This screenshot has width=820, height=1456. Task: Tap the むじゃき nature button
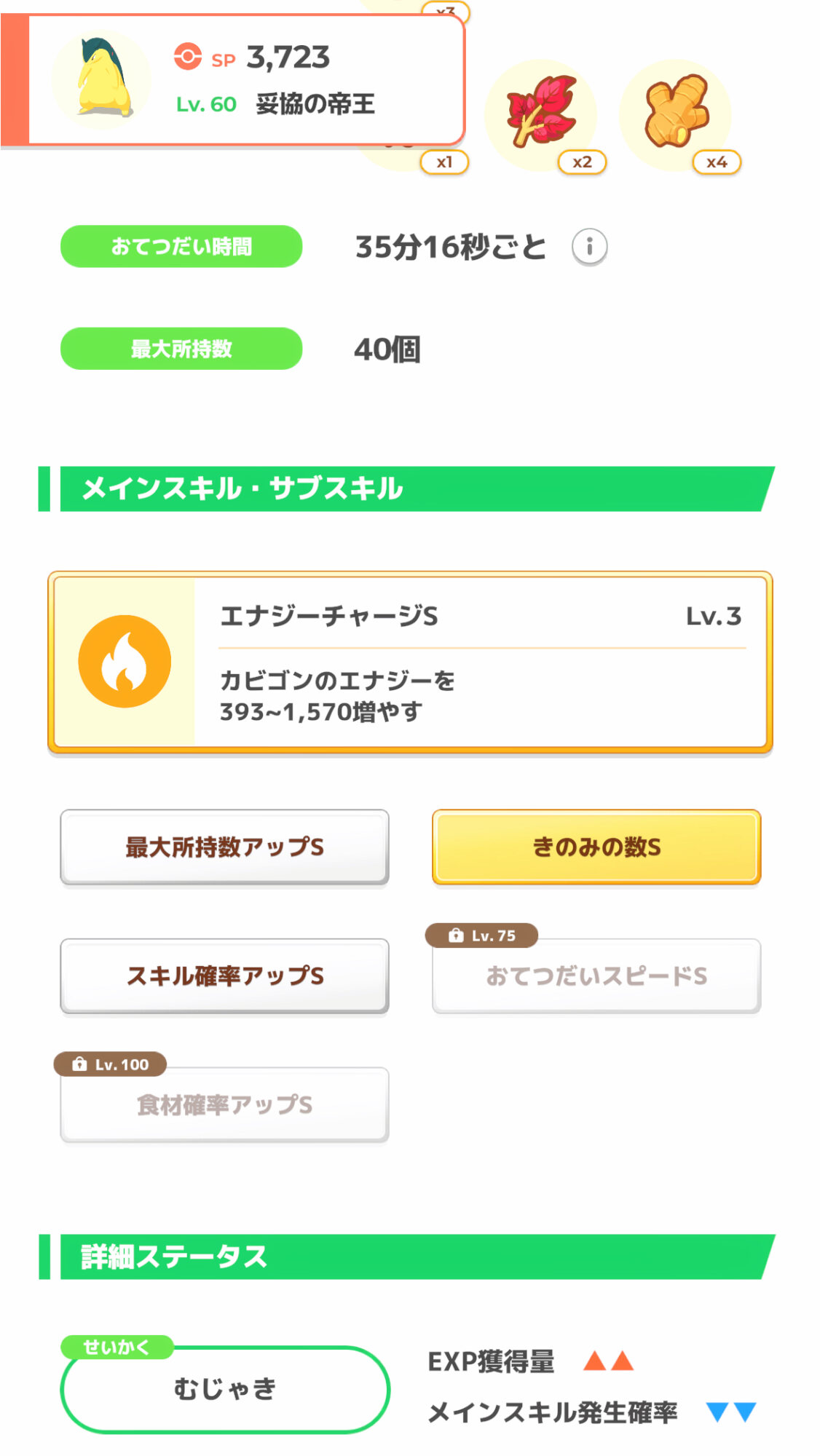[x=225, y=1390]
